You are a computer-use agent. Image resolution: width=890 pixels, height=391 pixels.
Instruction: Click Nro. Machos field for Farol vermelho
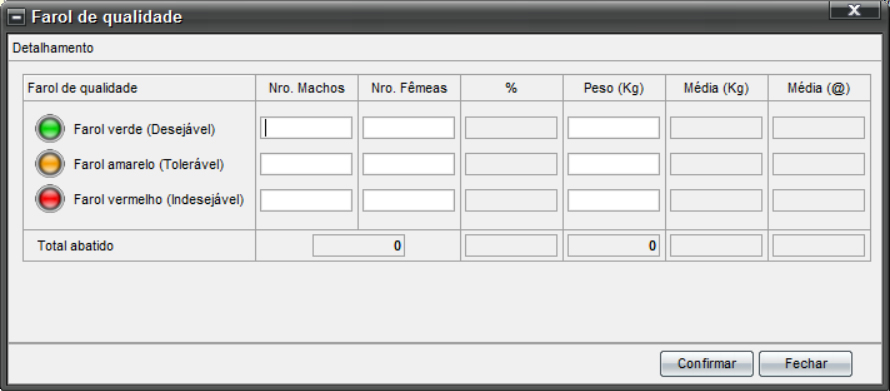pos(307,200)
